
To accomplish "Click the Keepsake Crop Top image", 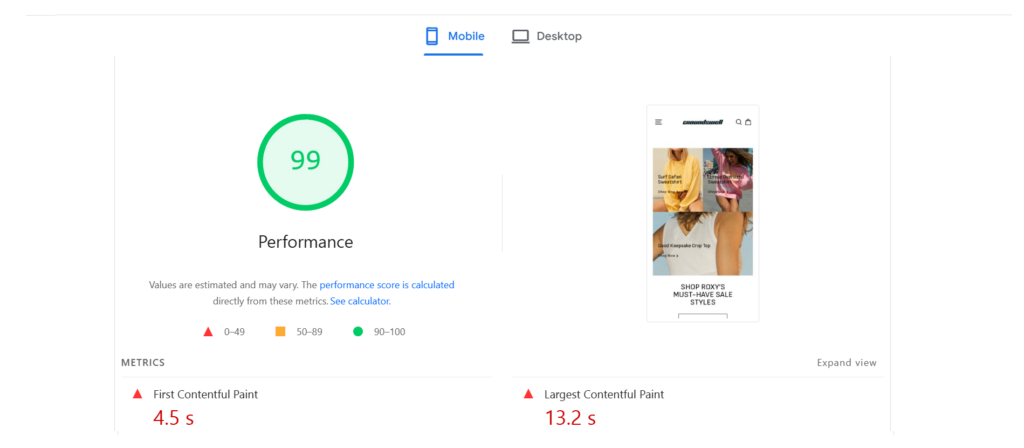I will click(702, 243).
